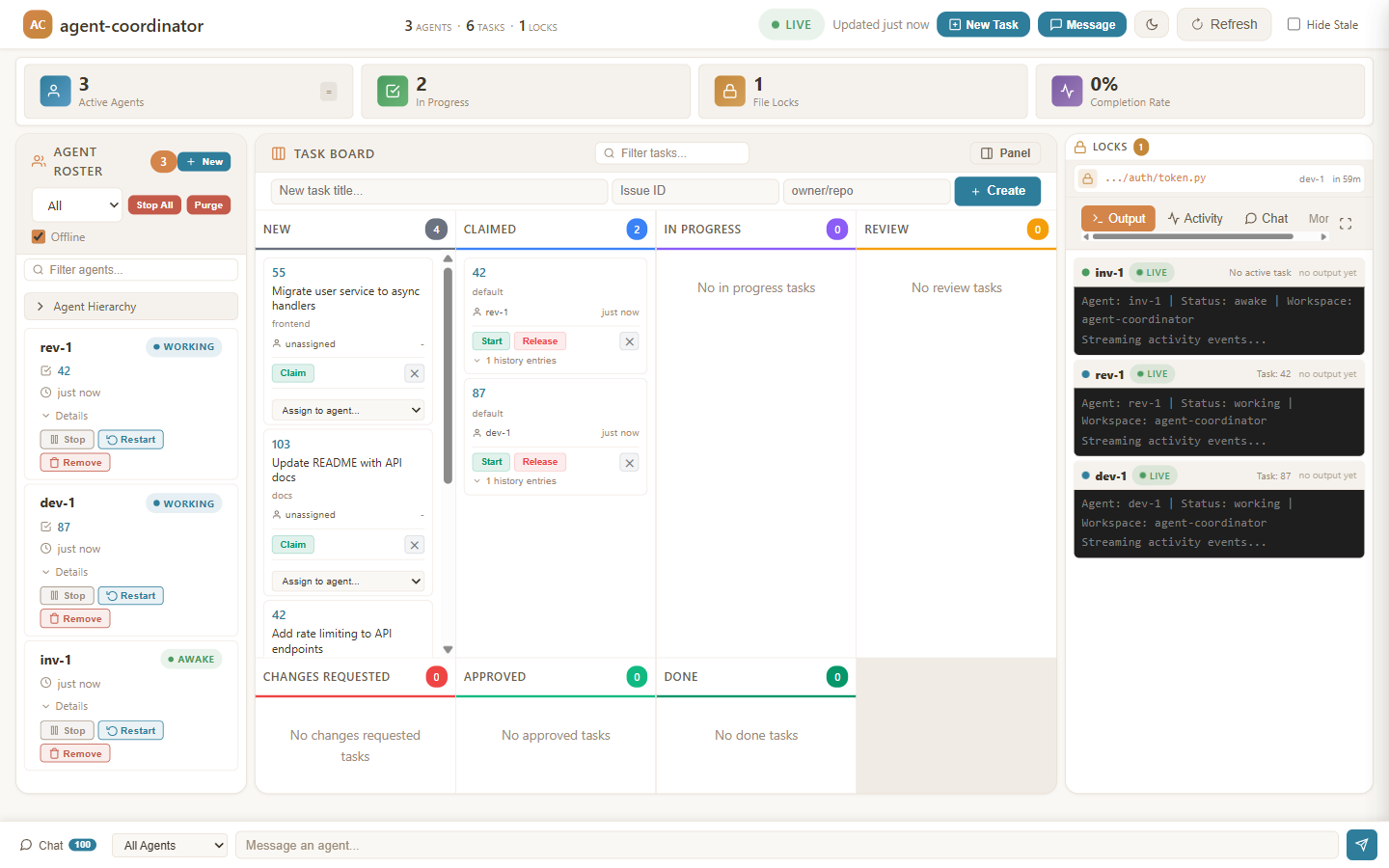Screen dimensions: 1389x868
Task: Dismiss new task 55 with X button
Action: pyautogui.click(x=415, y=373)
